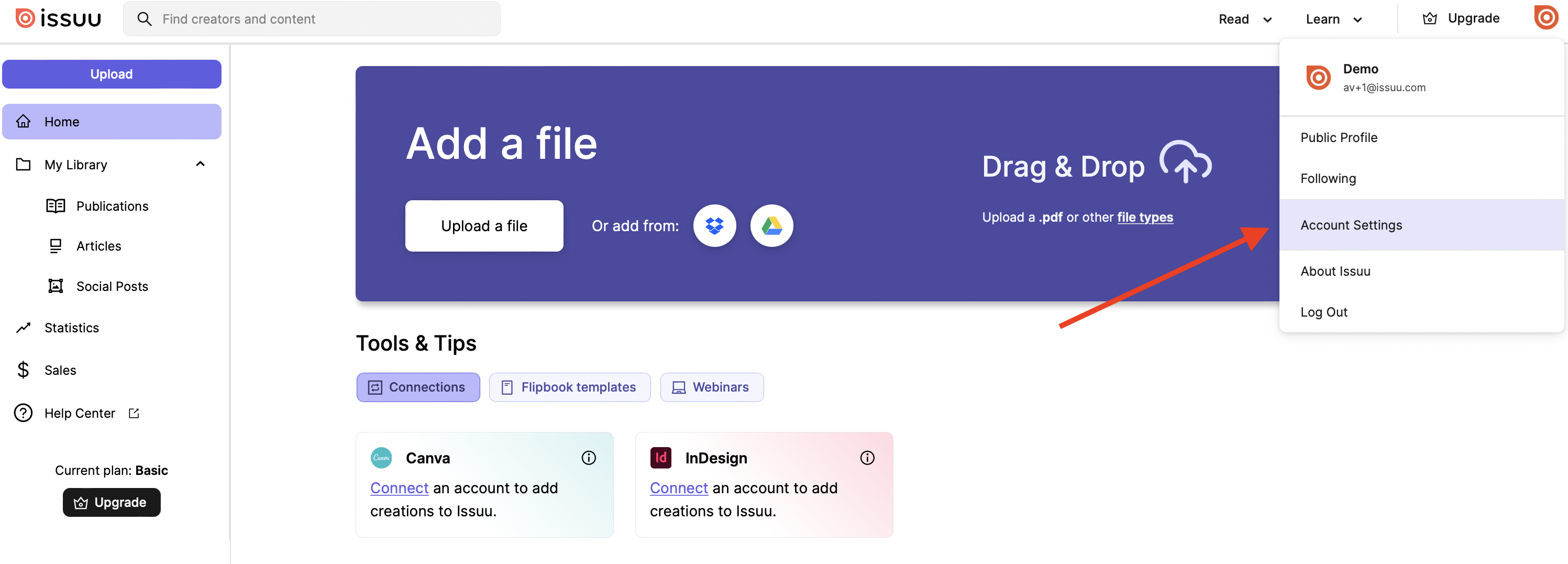Click the Canva info icon
The height and width of the screenshot is (564, 1568).
(x=589, y=458)
